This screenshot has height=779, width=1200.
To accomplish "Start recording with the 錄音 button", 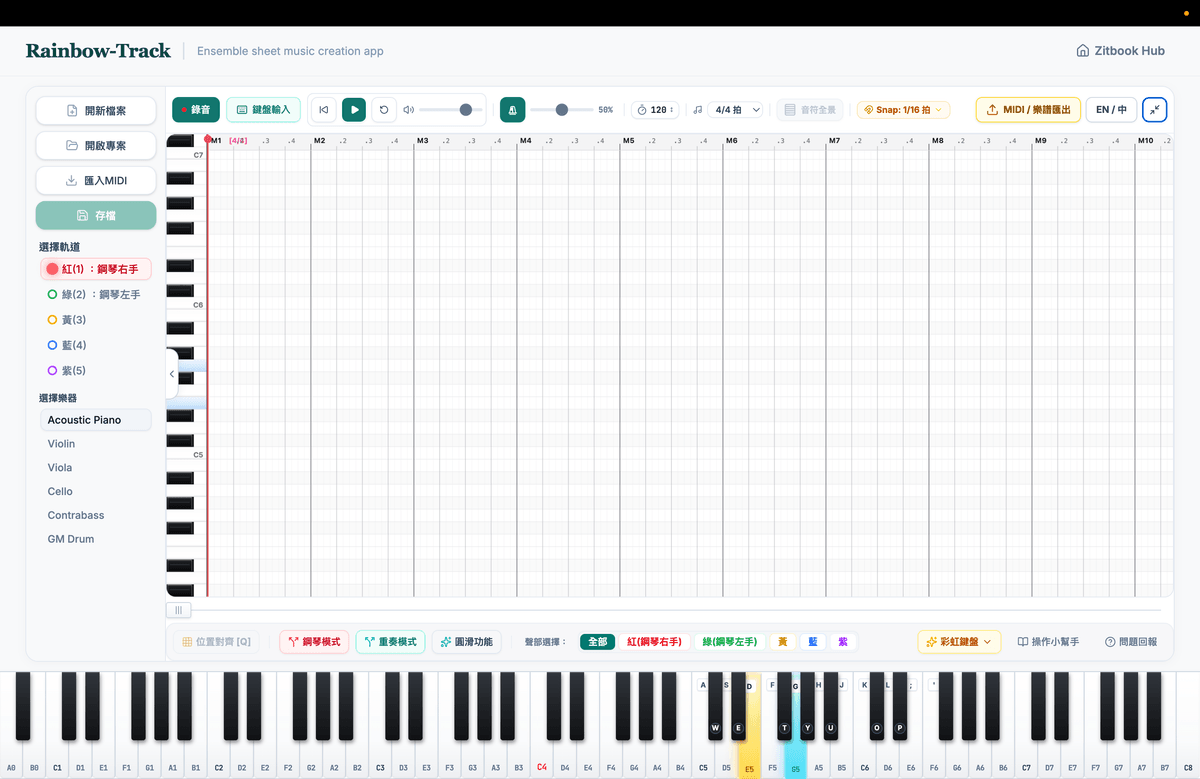I will tap(196, 110).
